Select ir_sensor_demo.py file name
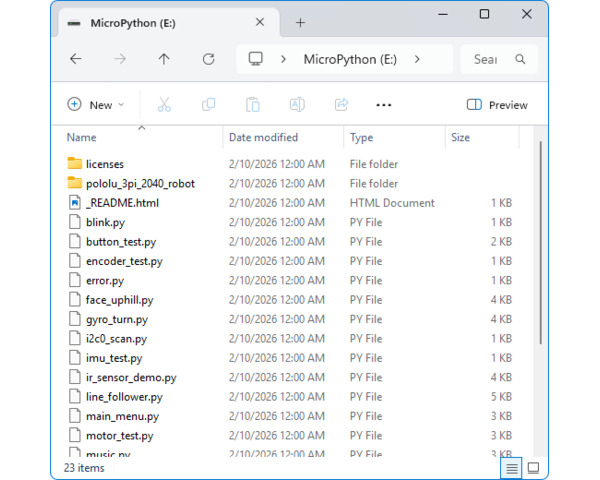This screenshot has width=600, height=480. pos(131,378)
